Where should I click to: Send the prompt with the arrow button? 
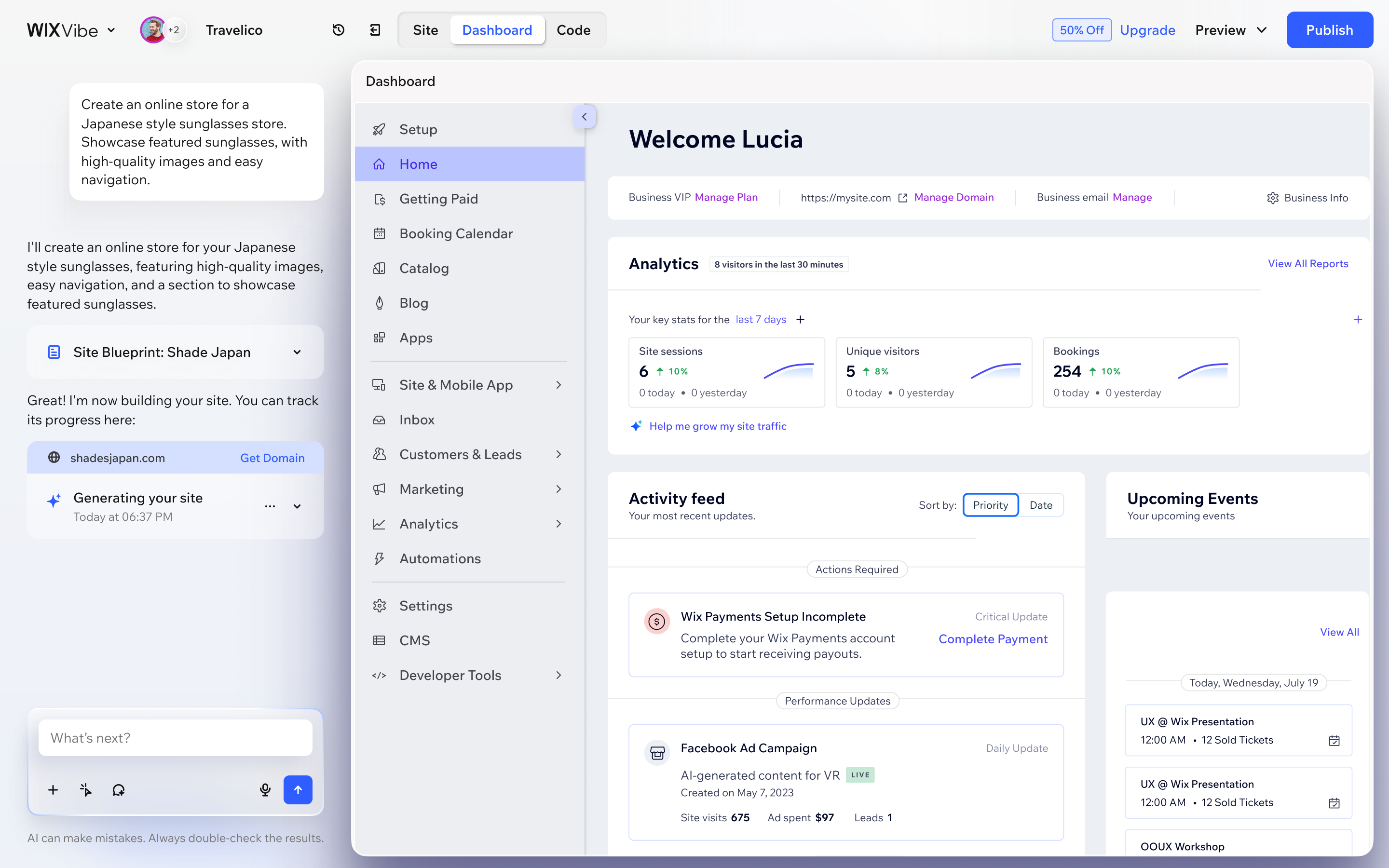(298, 790)
